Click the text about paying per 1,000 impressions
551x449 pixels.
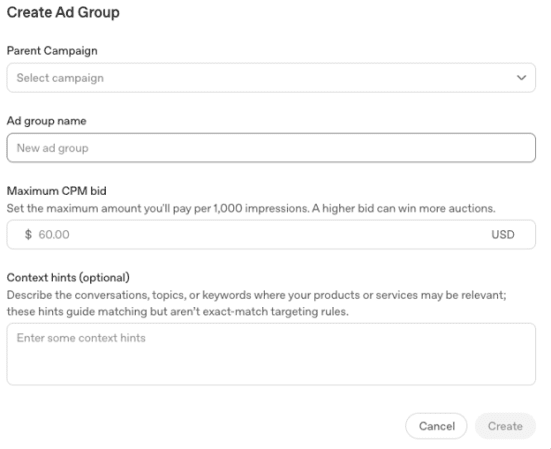pos(251,208)
